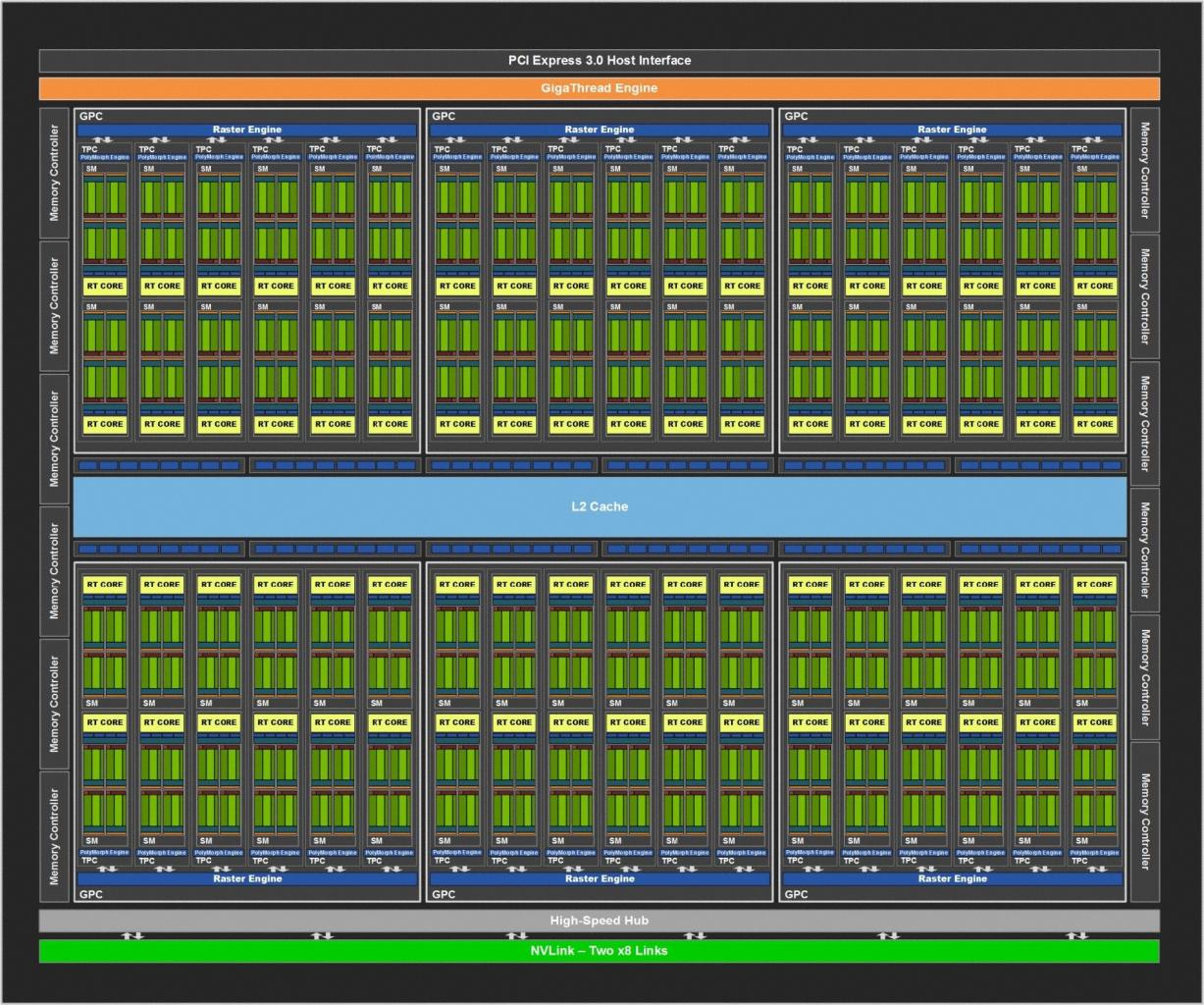The width and height of the screenshot is (1204, 1005).
Task: Click the Raster Engine bar in bottom-middle GPC
Action: [600, 879]
